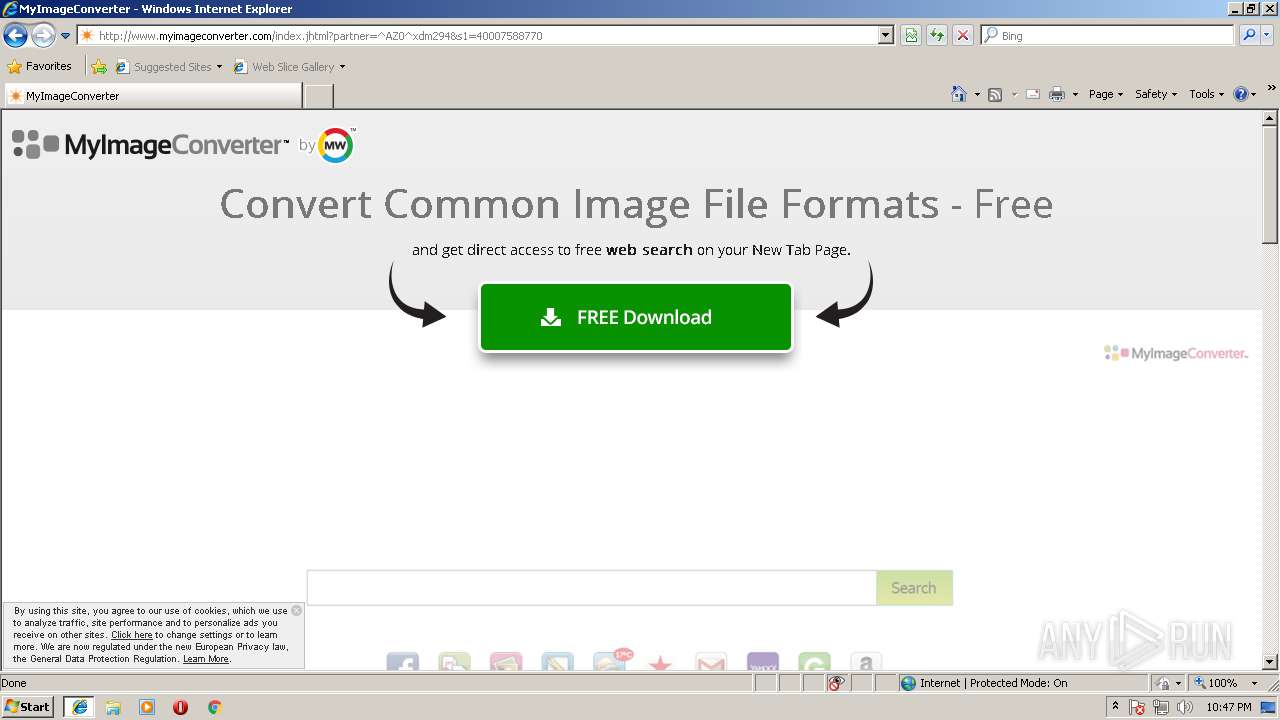
Task: Click the Yahoo shortcut icon
Action: pos(763,662)
